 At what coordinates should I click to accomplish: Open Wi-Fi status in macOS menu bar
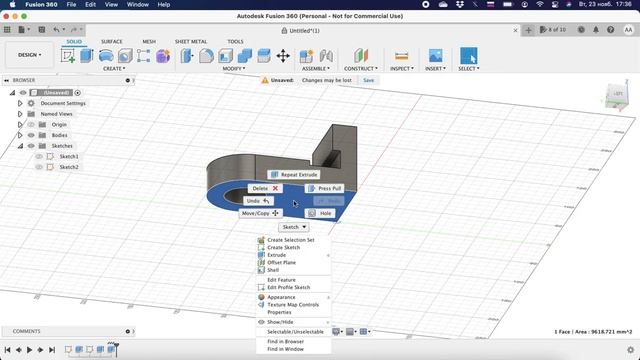click(540, 4)
